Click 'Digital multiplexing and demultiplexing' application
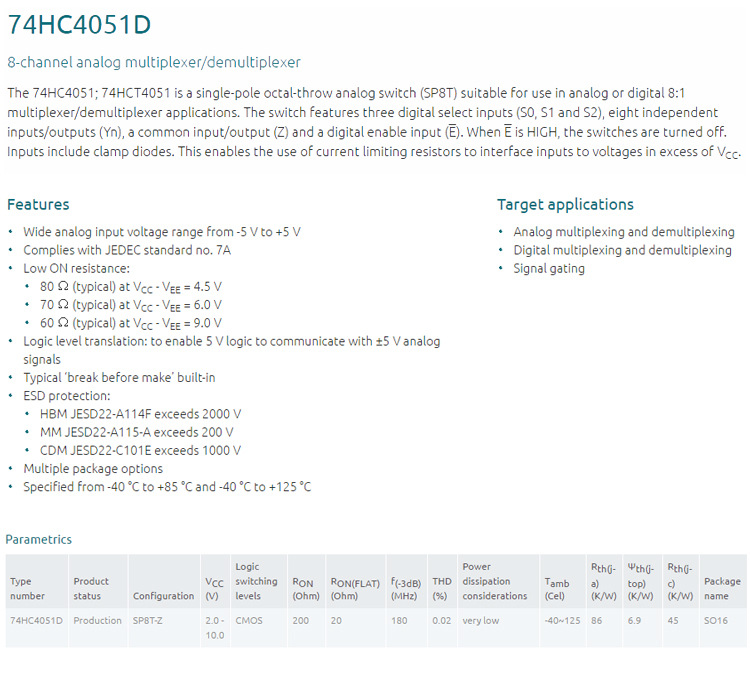 point(623,250)
